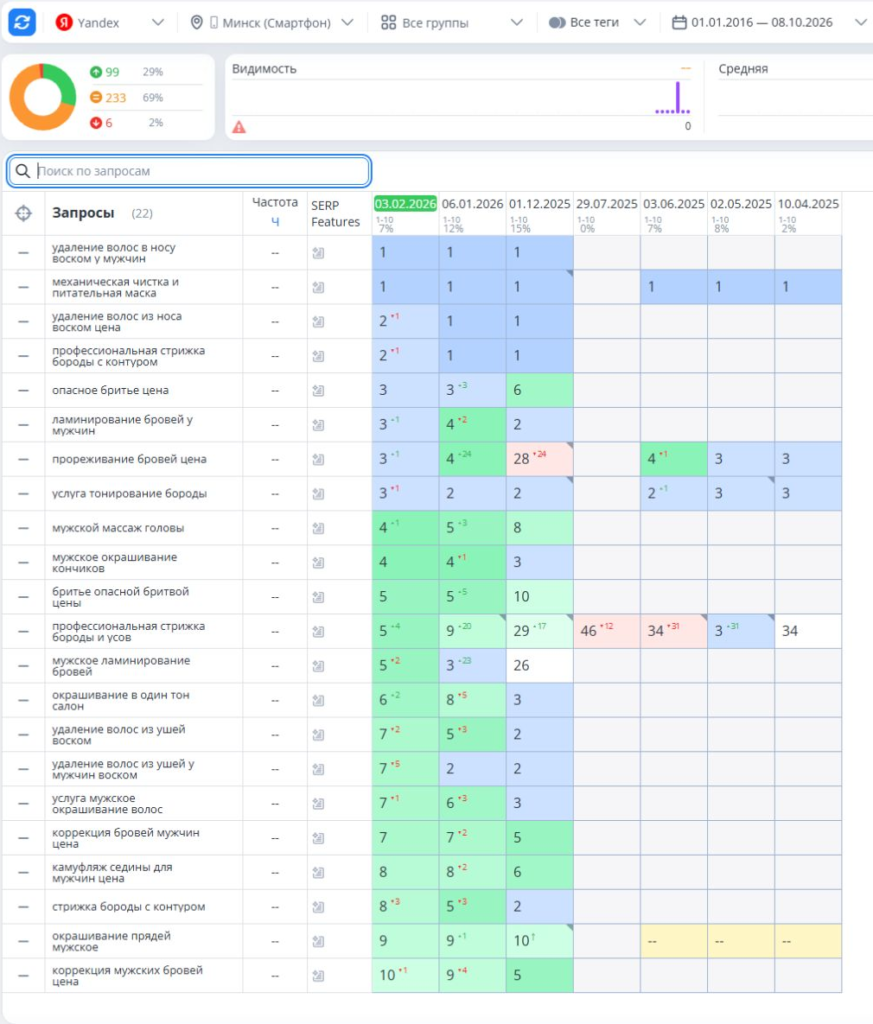Screen dimensions: 873x1024
Task: Select the 10.04.2025 date column header
Action: pyautogui.click(x=808, y=204)
